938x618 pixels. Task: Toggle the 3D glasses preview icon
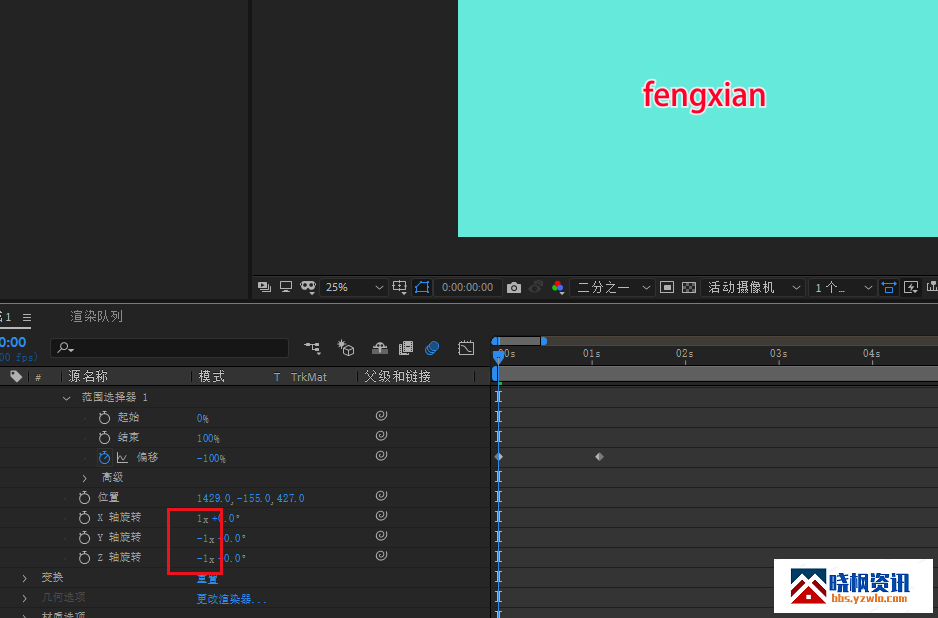[x=307, y=287]
